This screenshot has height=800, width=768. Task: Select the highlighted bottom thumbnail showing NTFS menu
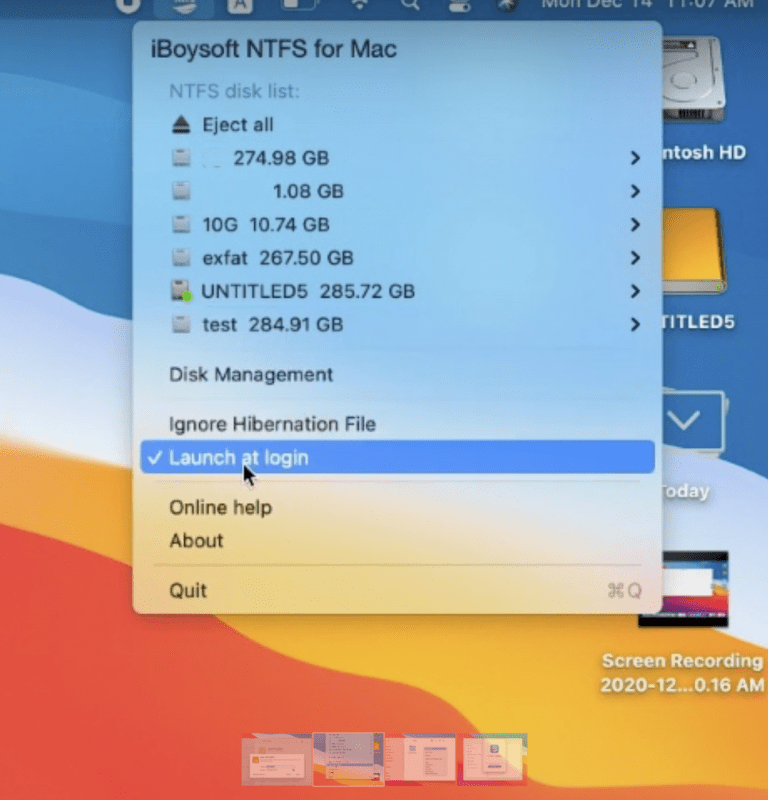[349, 759]
